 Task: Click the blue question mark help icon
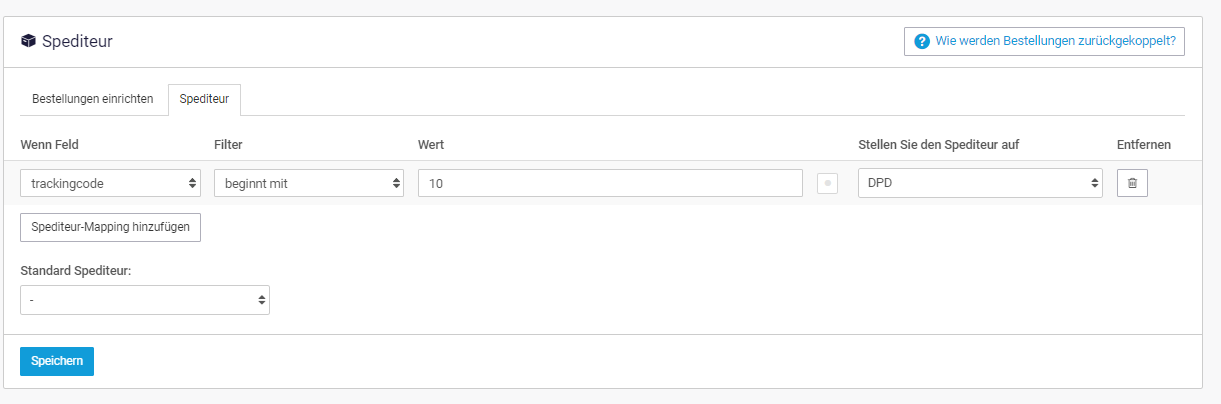[922, 41]
